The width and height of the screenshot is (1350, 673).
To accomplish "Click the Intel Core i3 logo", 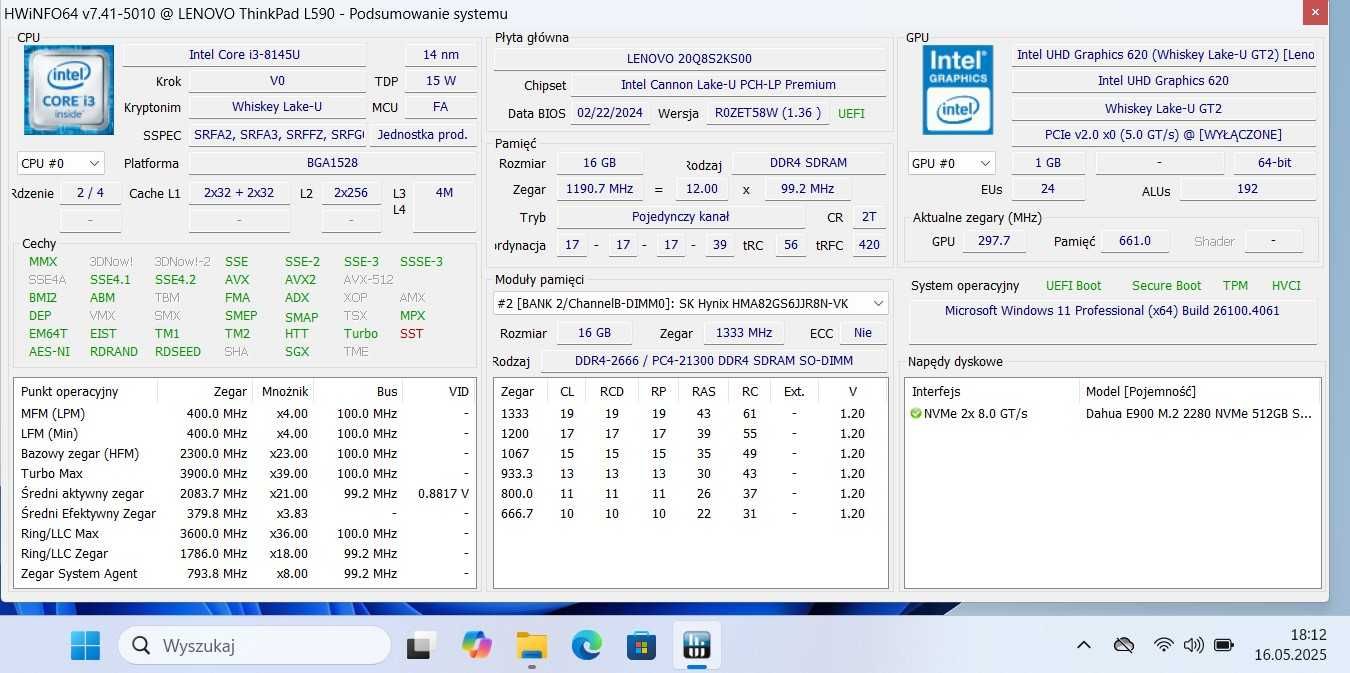I will point(69,90).
